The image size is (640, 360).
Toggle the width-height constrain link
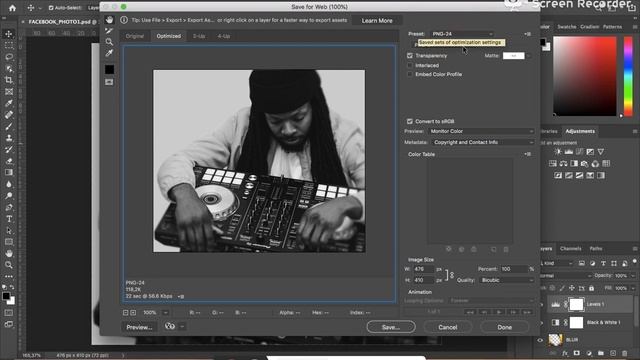click(451, 275)
